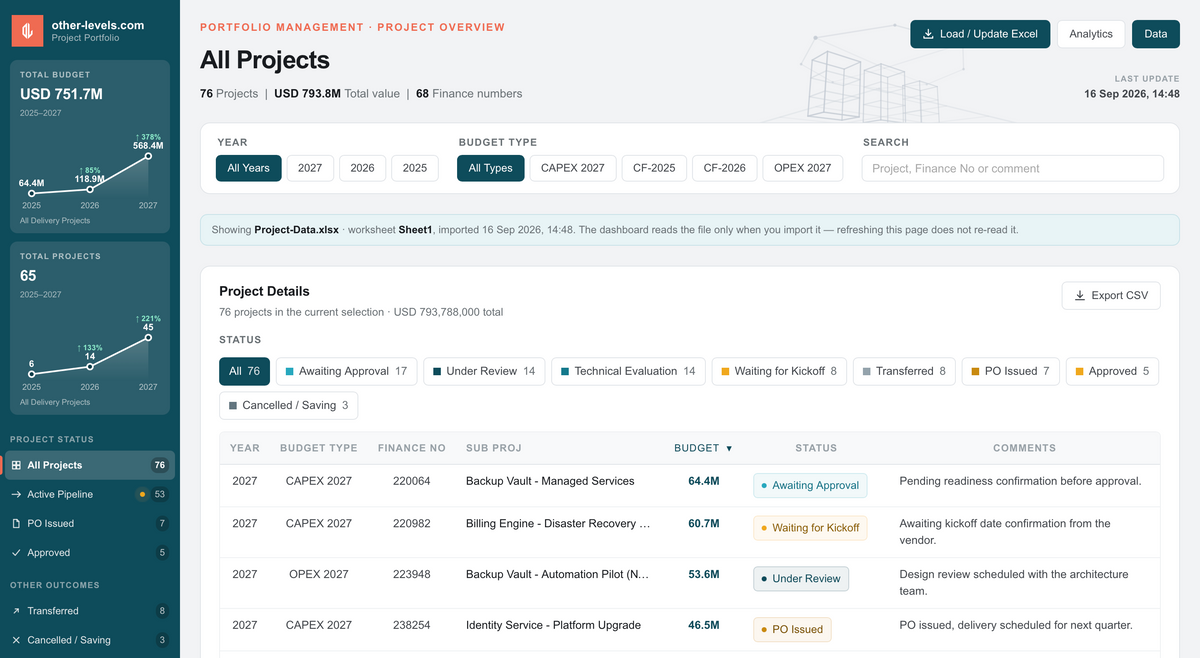Viewport: 1200px width, 658px height.
Task: Filter by year 2026
Action: pos(362,168)
